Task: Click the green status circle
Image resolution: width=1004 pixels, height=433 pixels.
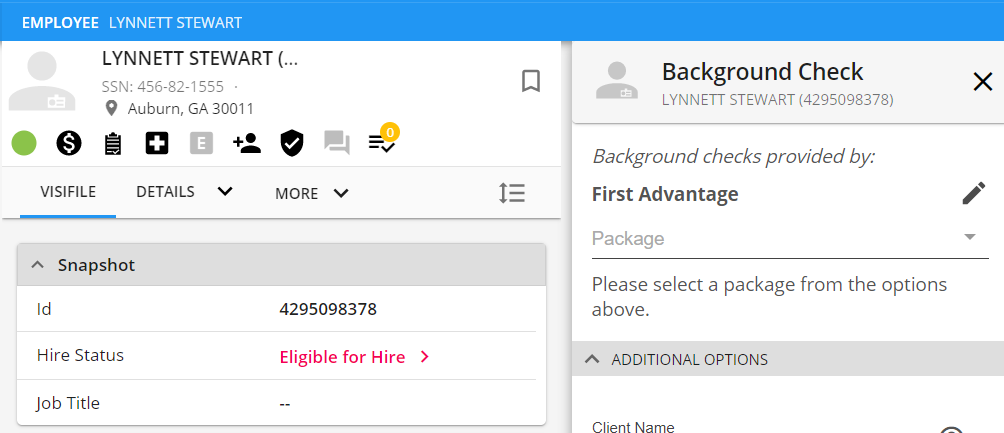Action: (x=24, y=144)
